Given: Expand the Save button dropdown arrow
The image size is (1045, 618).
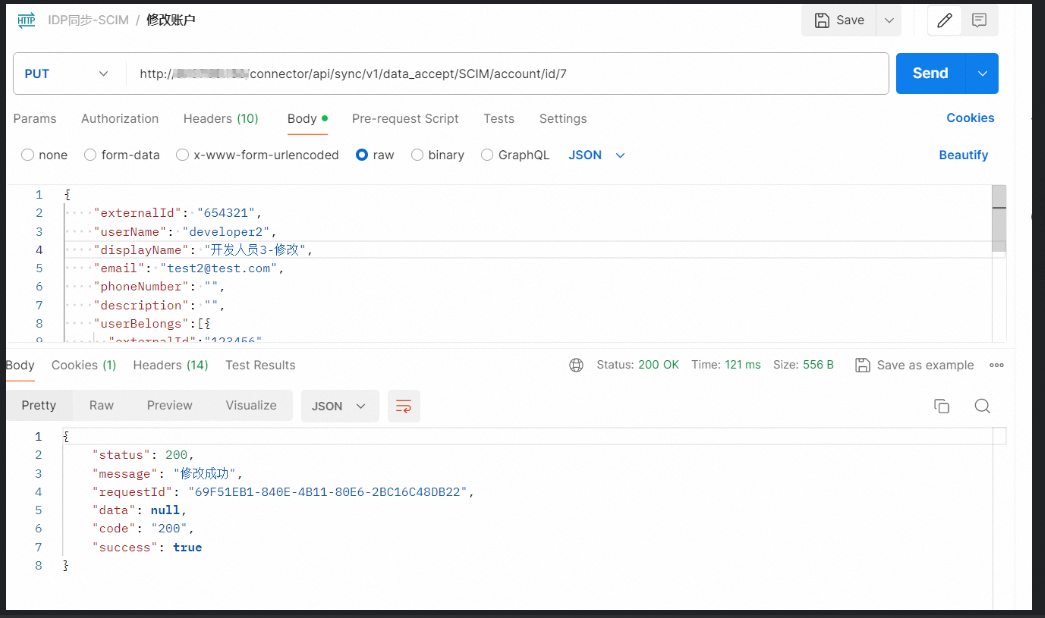Looking at the screenshot, I should [888, 20].
